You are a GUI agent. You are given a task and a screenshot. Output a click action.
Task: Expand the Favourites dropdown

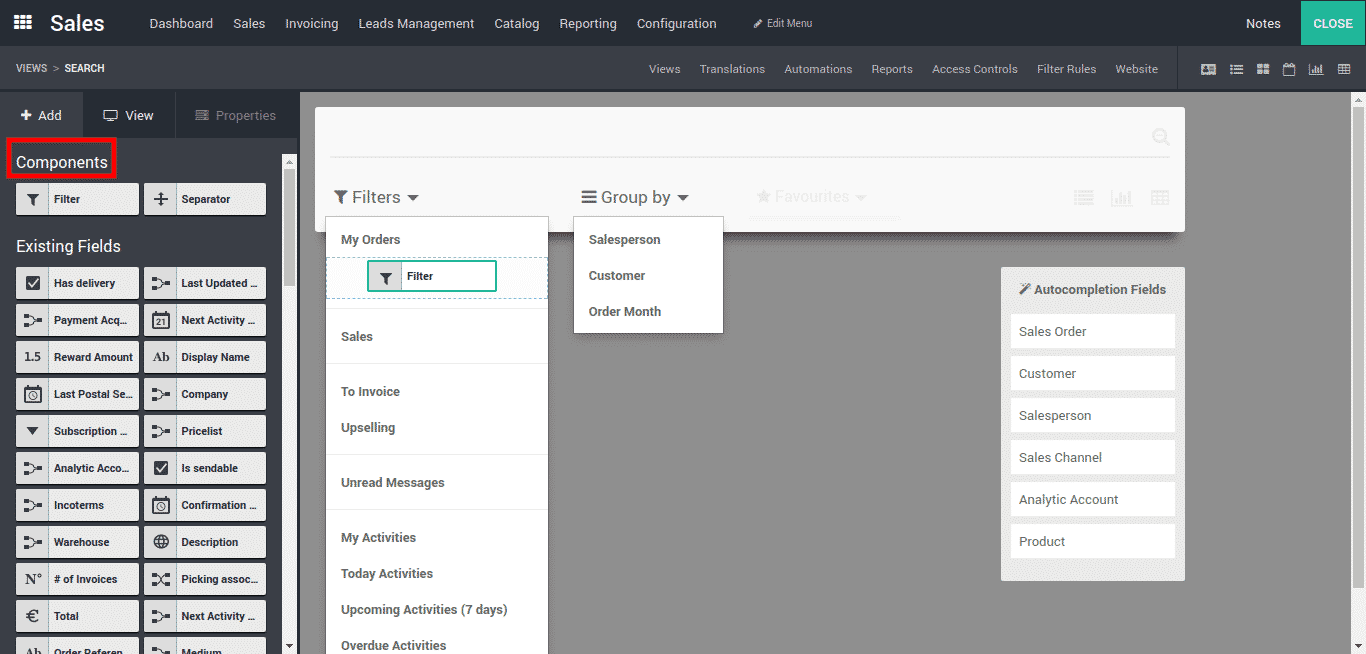811,197
